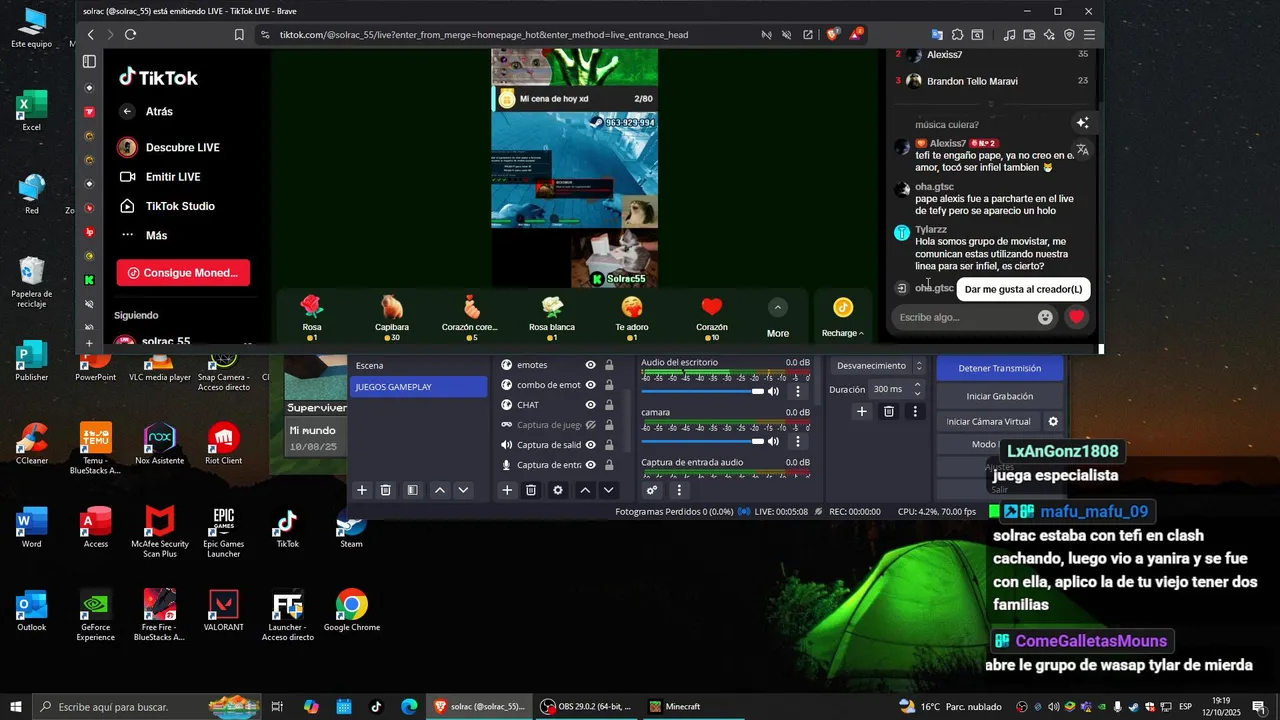
Task: Click Iniciar Grabación button
Action: (x=1000, y=396)
